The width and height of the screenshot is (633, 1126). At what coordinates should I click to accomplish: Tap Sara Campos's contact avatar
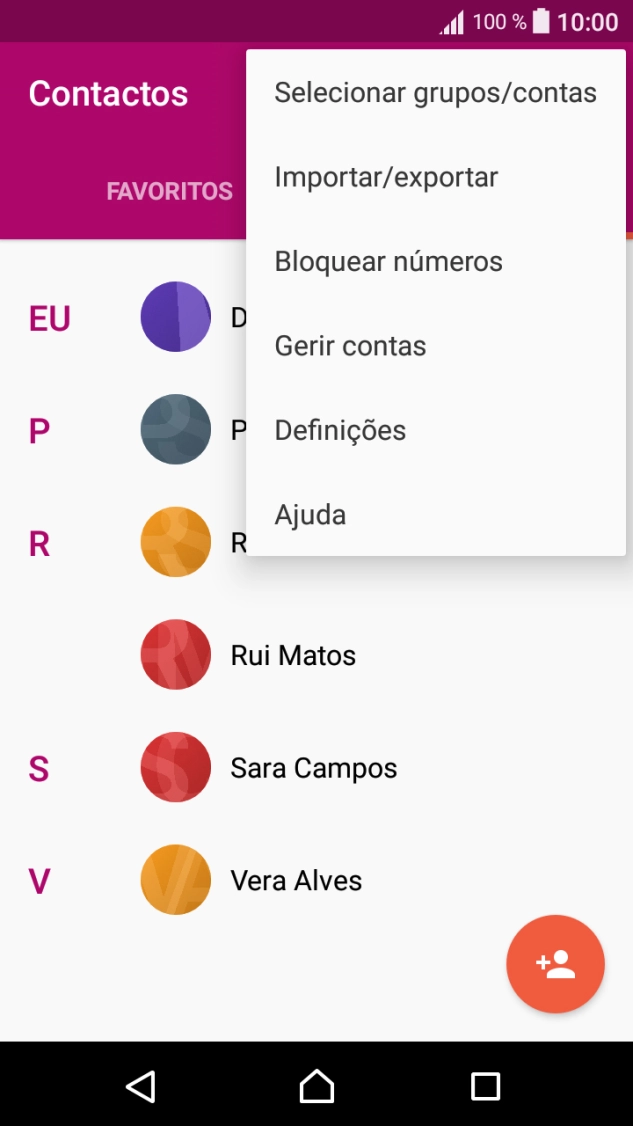pyautogui.click(x=176, y=767)
